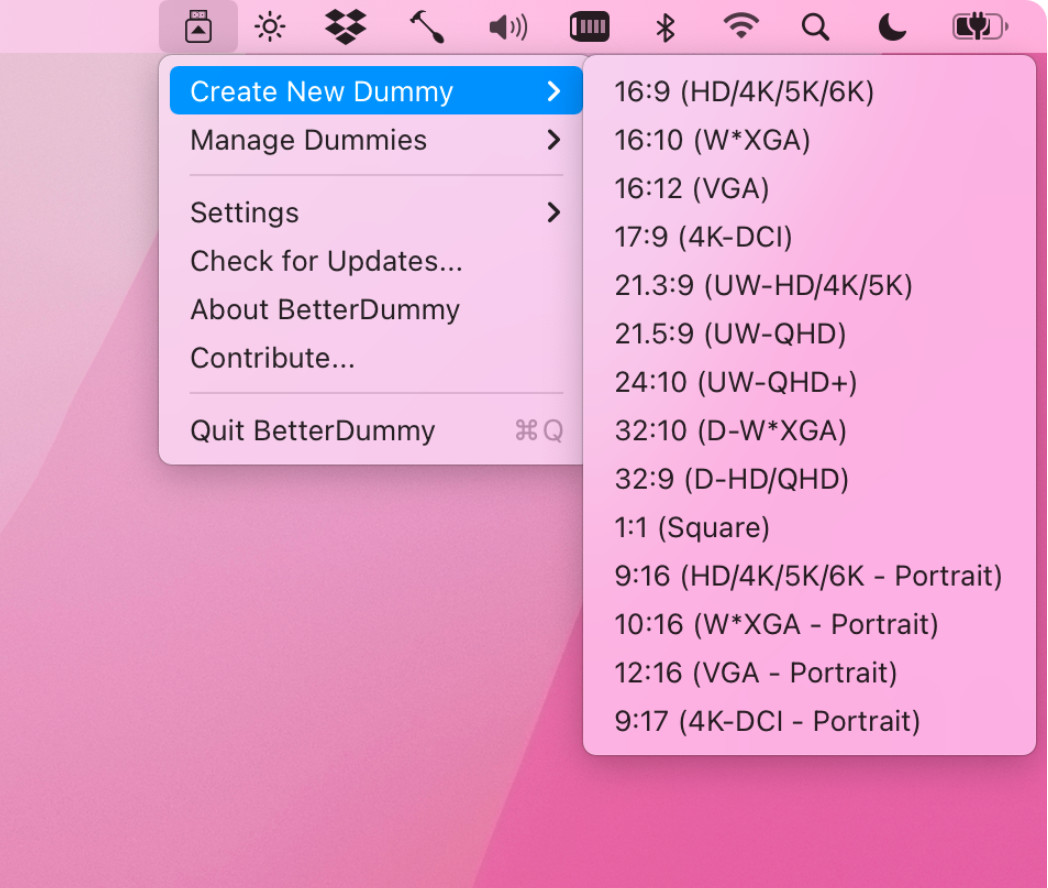The width and height of the screenshot is (1048, 888).
Task: Create a 16:12 (VGA) dummy
Action: pyautogui.click(x=809, y=188)
